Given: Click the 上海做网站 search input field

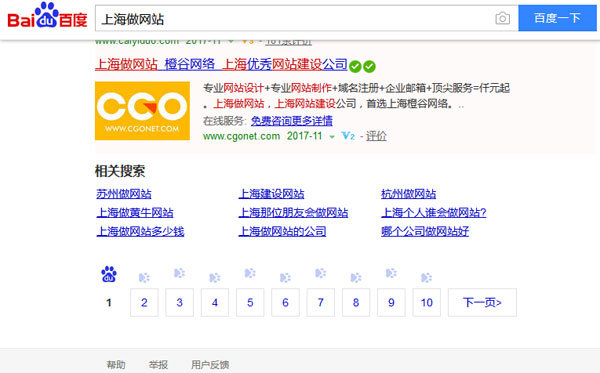Looking at the screenshot, I should [x=295, y=18].
